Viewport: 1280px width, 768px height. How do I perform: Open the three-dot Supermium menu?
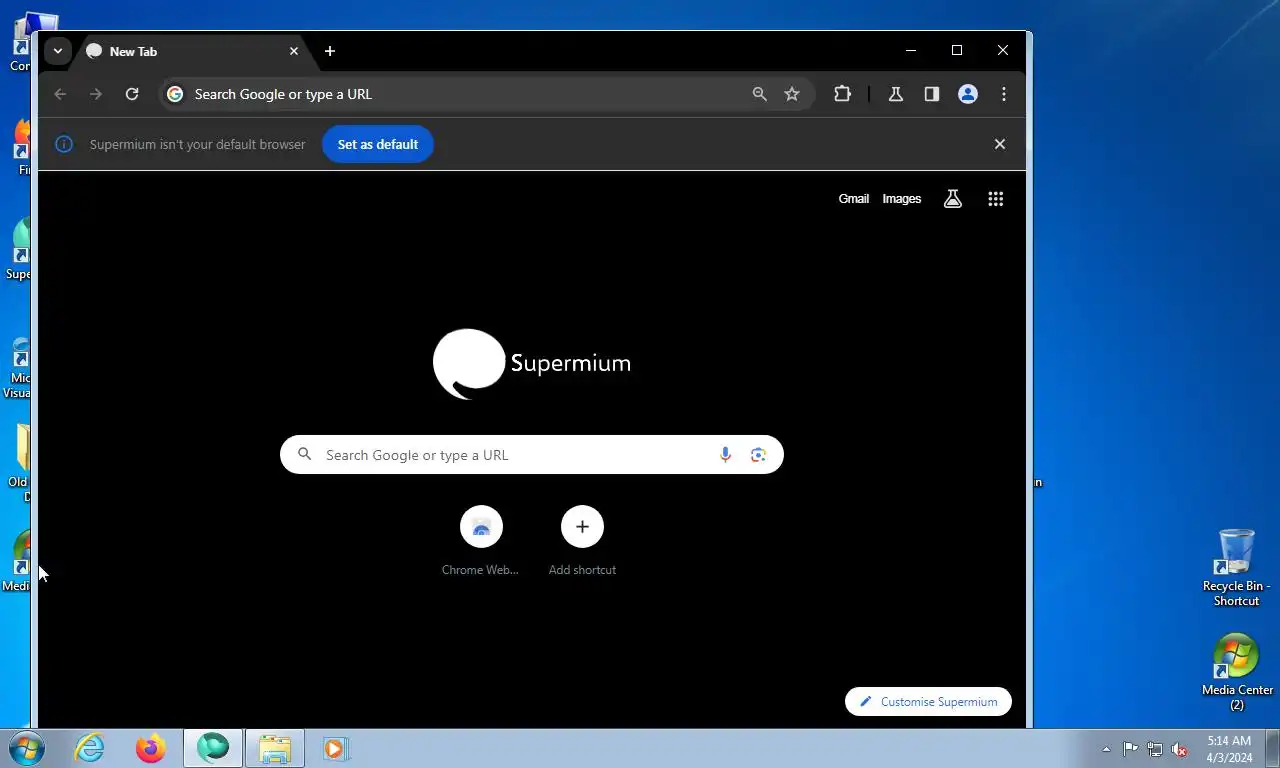click(x=1004, y=94)
